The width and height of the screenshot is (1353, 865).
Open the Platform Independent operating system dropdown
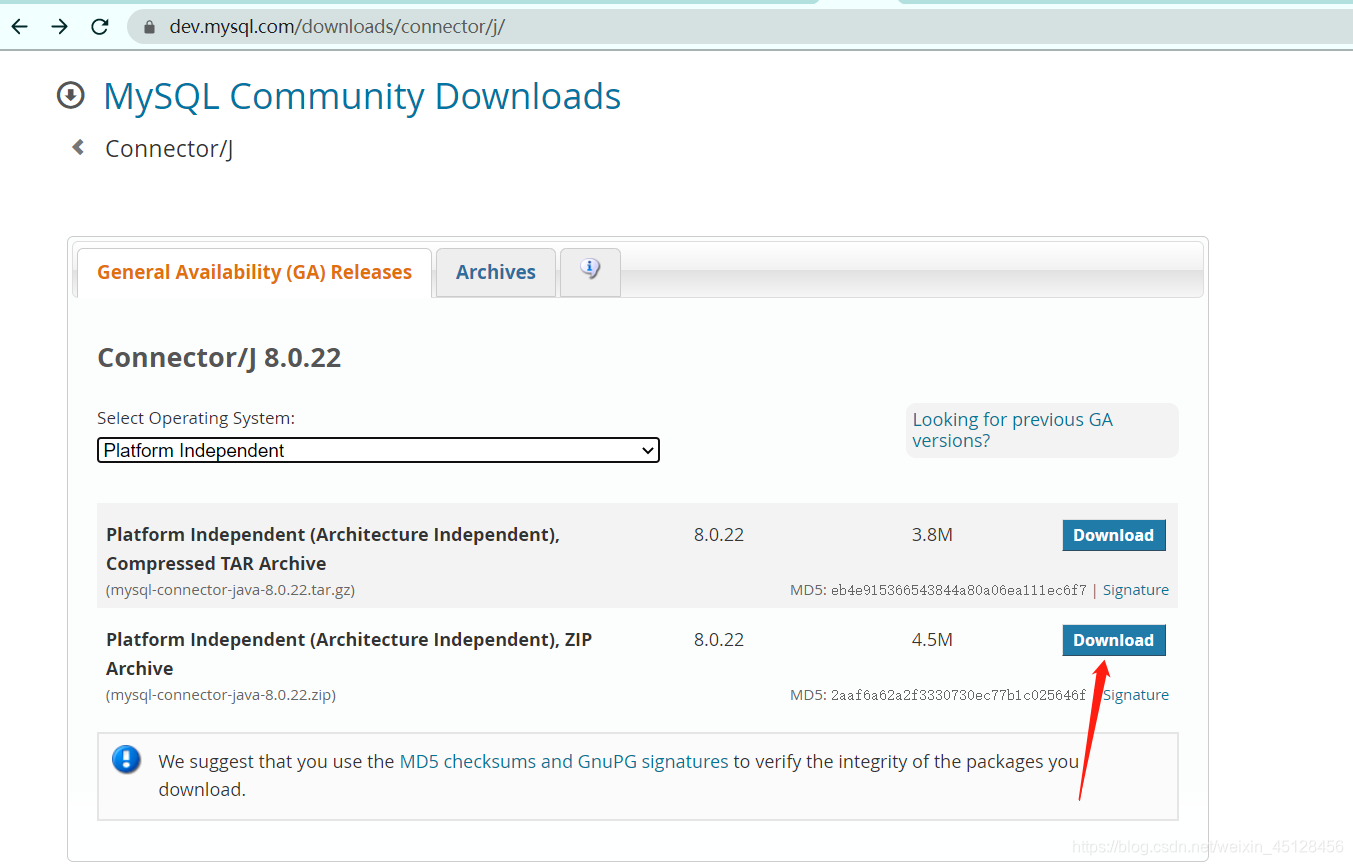tap(378, 450)
